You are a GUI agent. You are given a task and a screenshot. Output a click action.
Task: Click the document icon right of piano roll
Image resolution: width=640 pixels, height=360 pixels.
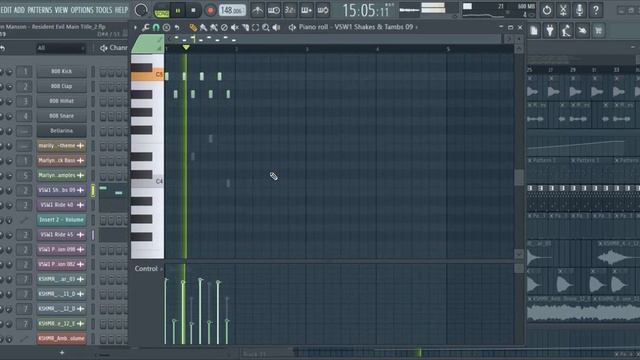534,31
